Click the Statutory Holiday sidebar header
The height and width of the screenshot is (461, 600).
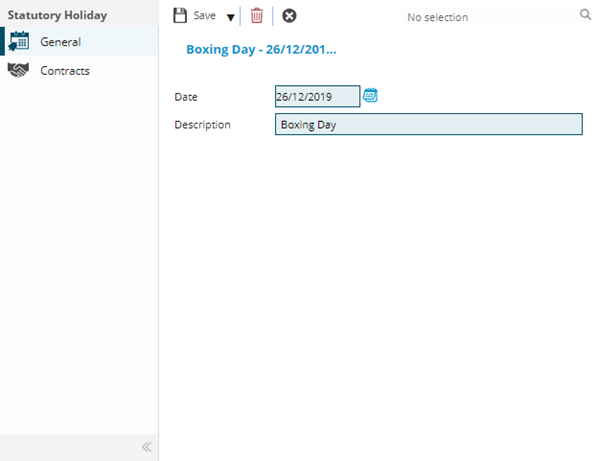tap(58, 16)
